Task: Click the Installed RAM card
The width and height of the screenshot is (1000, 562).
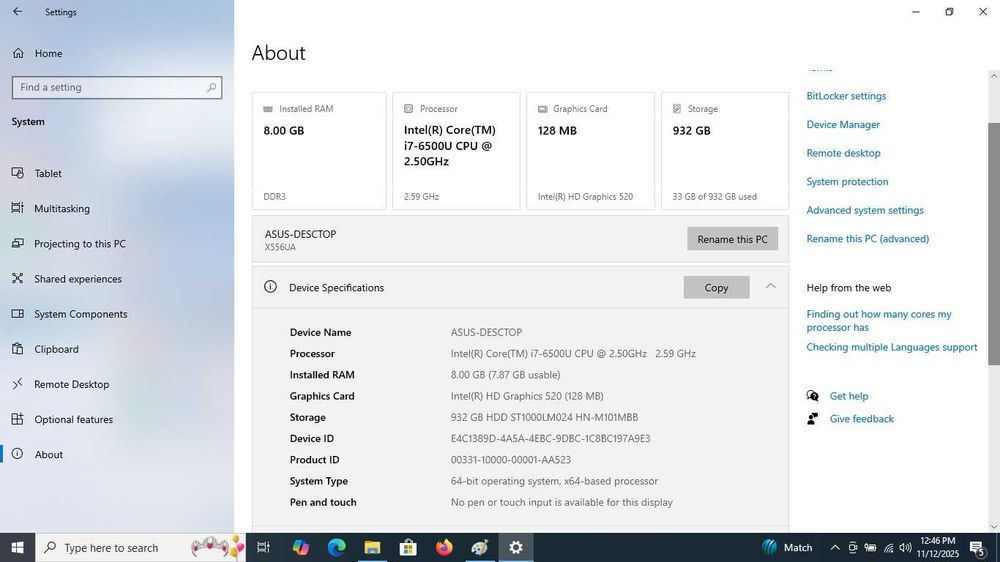Action: coord(319,151)
